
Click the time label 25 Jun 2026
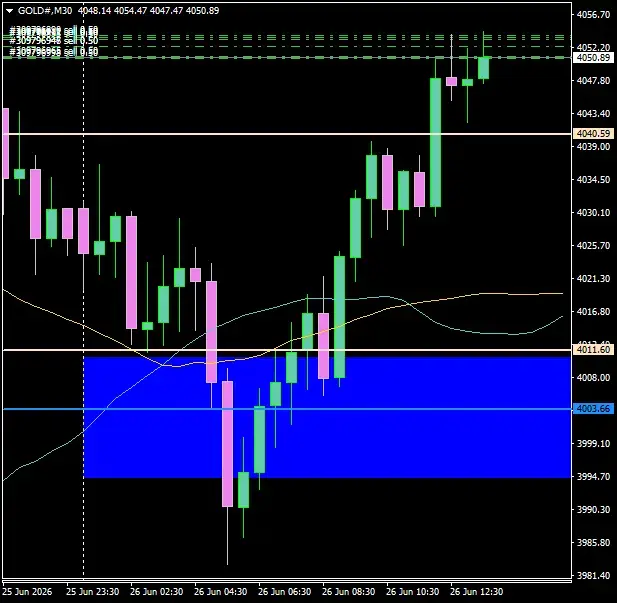pos(27,592)
